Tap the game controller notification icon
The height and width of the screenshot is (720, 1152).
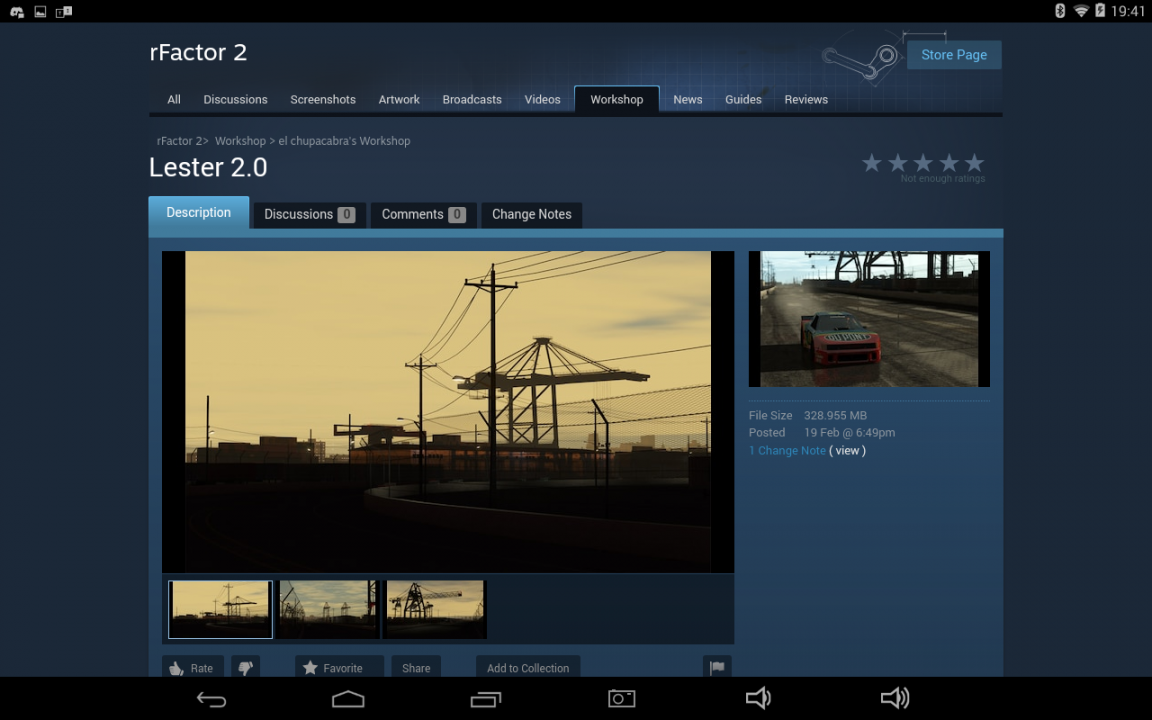point(17,11)
